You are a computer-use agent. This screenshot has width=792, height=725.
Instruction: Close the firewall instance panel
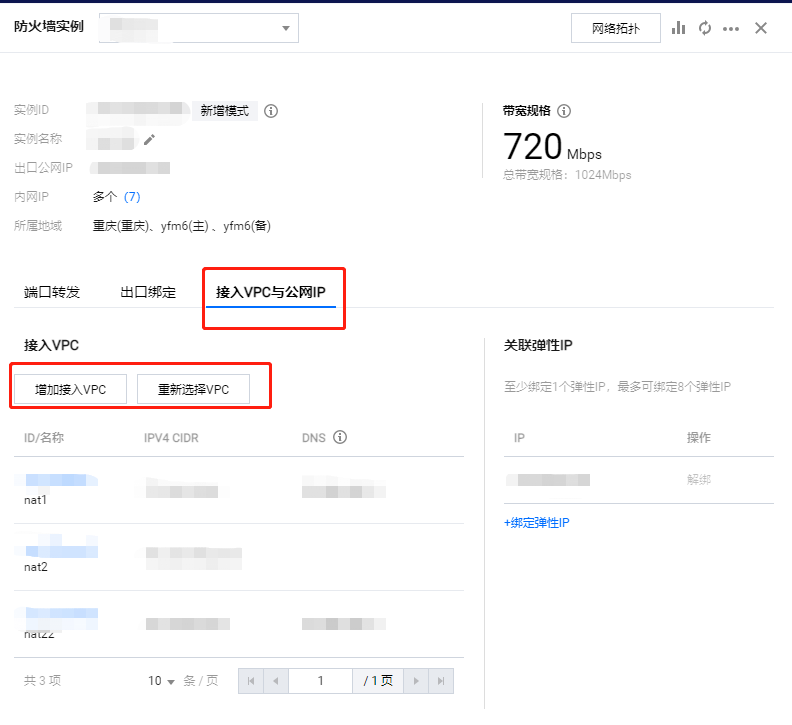coord(761,28)
